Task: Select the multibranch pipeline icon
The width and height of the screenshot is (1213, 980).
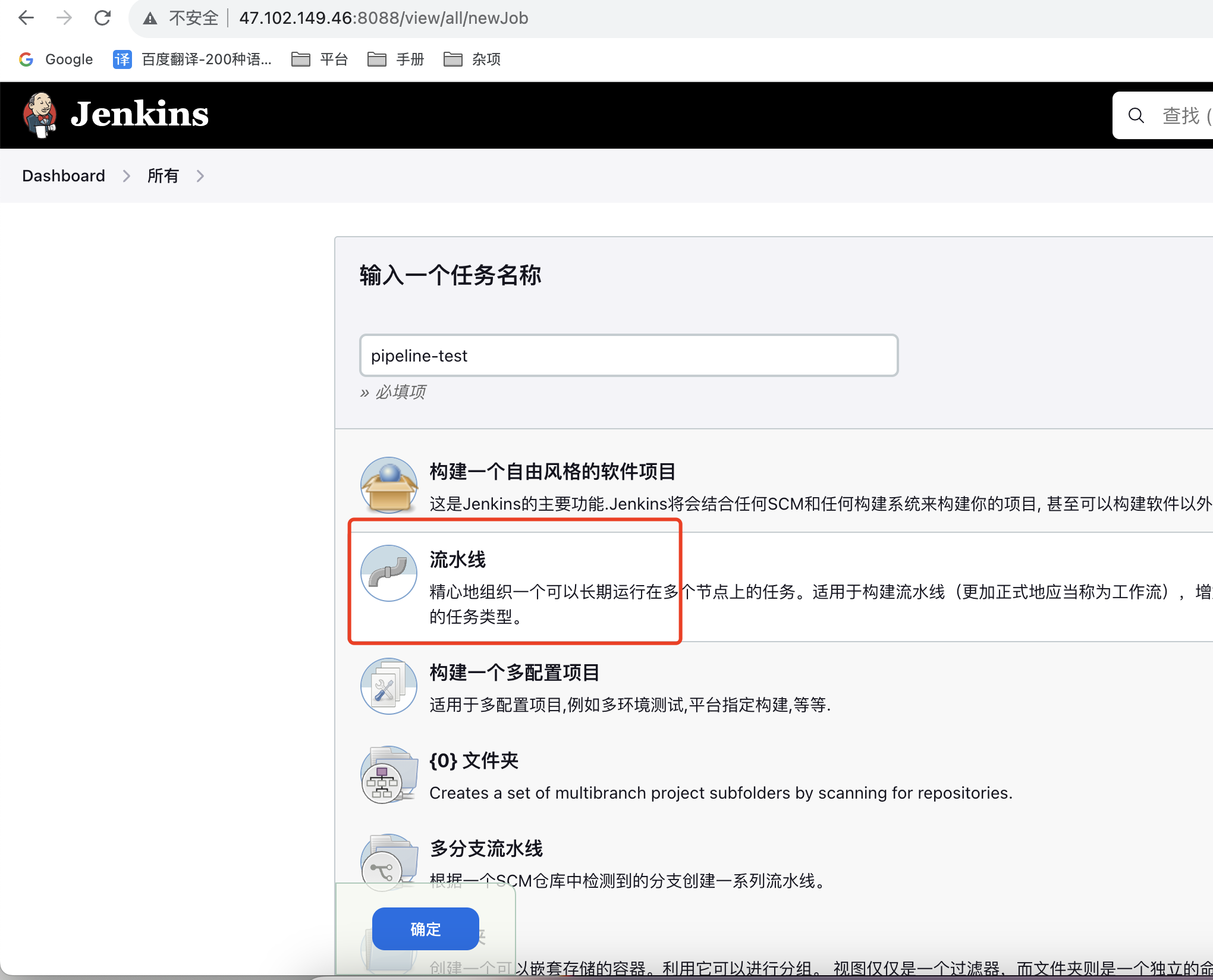Action: [389, 862]
